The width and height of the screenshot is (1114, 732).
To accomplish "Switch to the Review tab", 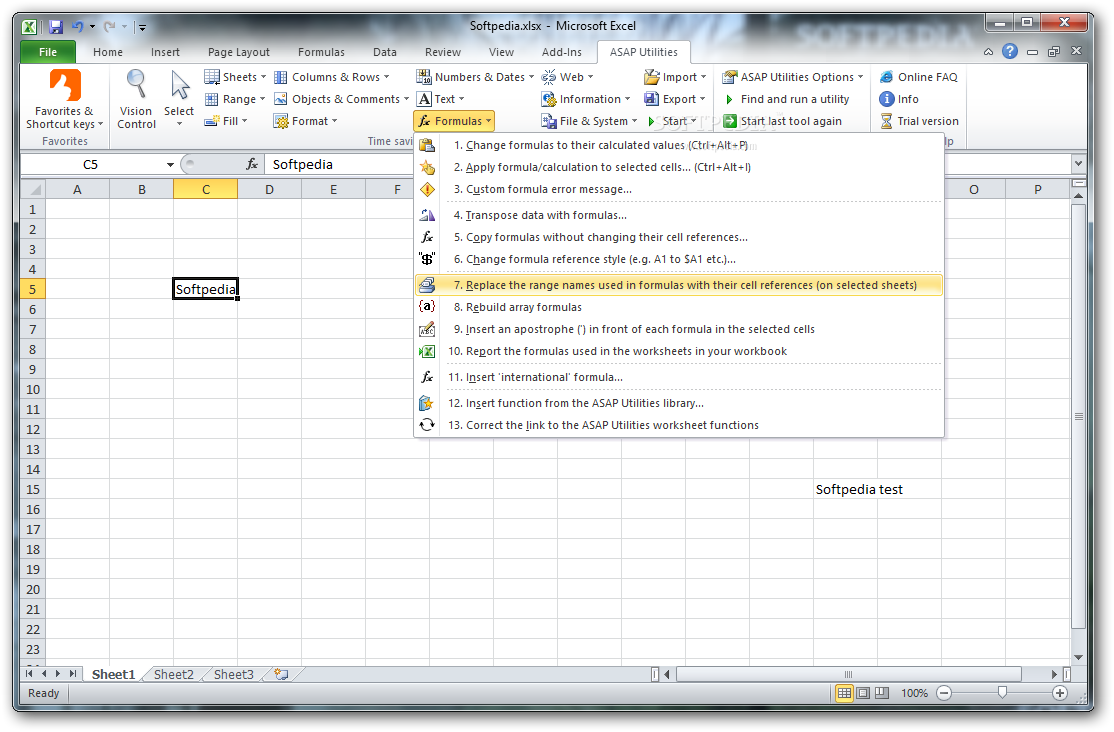I will pos(443,52).
